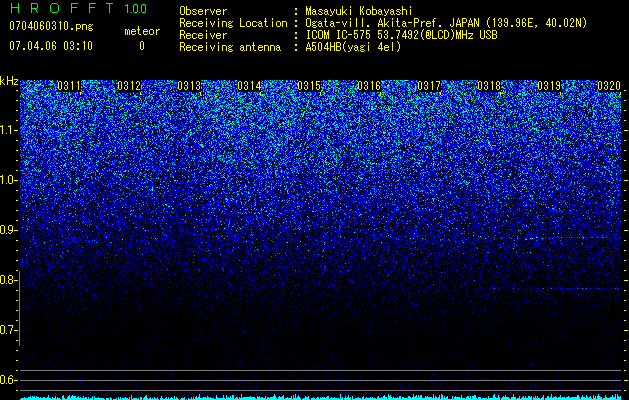Viewport: 629px width, 400px height.
Task: Select the filename 0704060310.png
Action: [51, 26]
